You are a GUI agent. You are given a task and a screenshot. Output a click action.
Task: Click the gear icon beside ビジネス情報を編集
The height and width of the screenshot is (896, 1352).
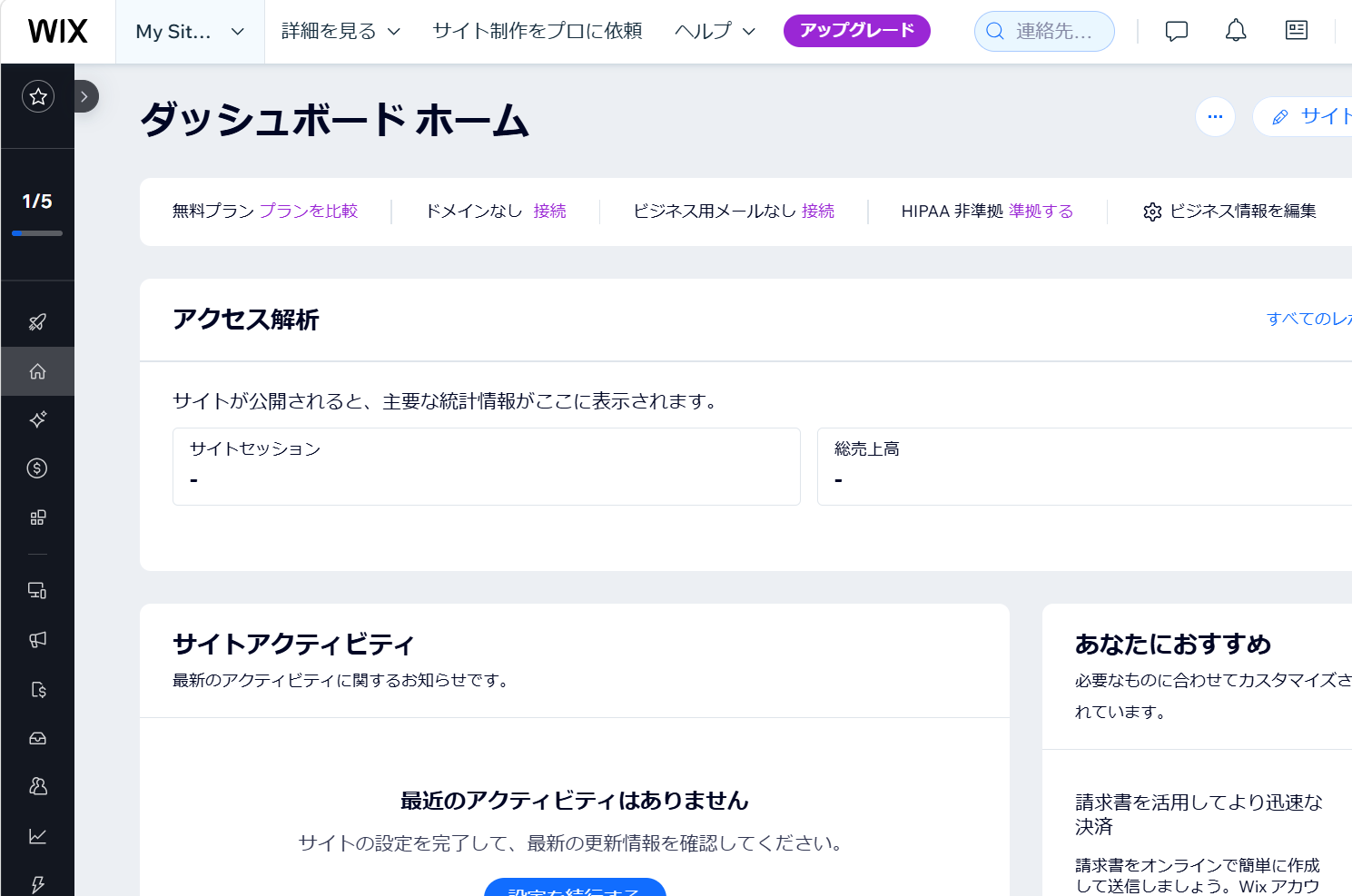(1152, 212)
